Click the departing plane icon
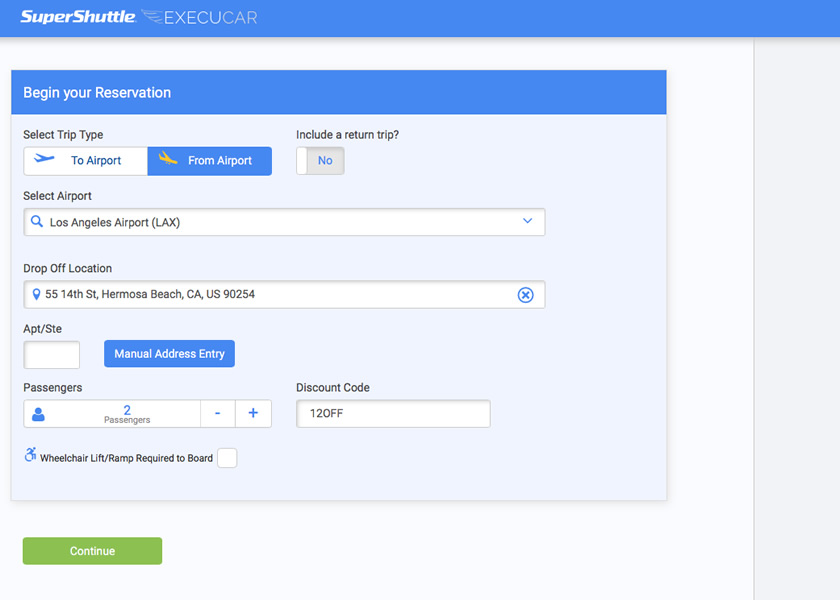The height and width of the screenshot is (600, 840). (44, 159)
